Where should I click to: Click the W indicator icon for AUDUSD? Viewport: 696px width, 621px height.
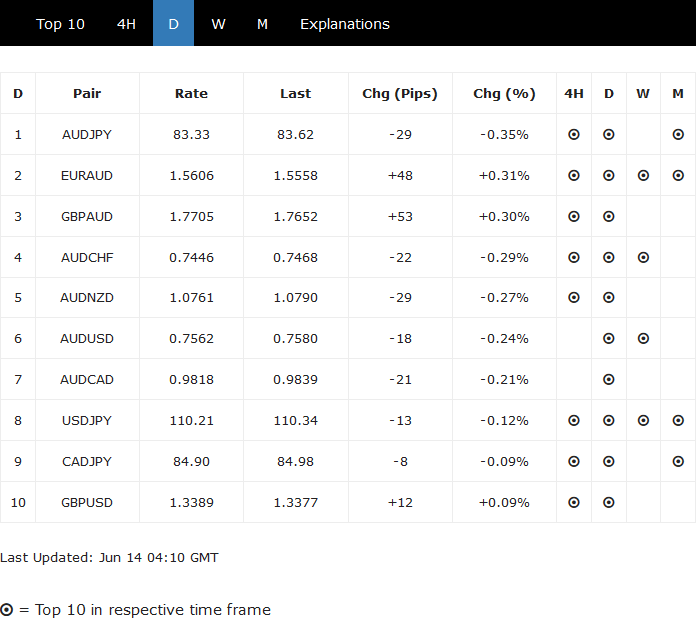point(643,339)
